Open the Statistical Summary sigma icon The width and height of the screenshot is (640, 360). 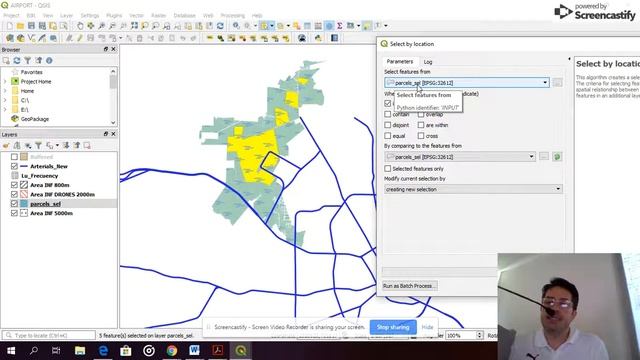340,26
